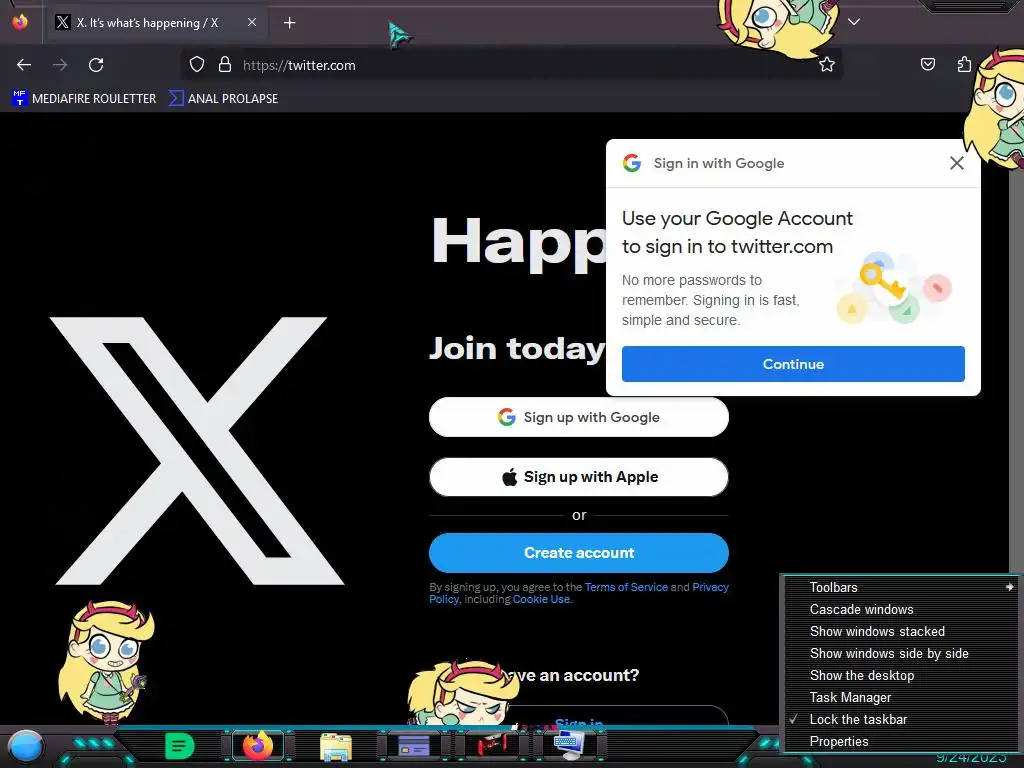Open Pocket save icon in toolbar
This screenshot has width=1024, height=768.
pyautogui.click(x=927, y=64)
